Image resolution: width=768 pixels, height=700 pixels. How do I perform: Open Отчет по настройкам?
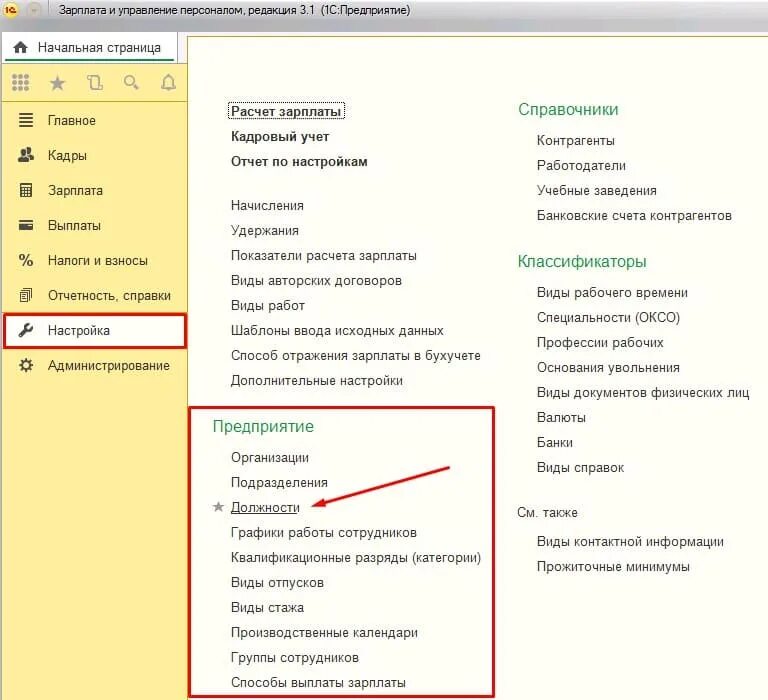299,162
